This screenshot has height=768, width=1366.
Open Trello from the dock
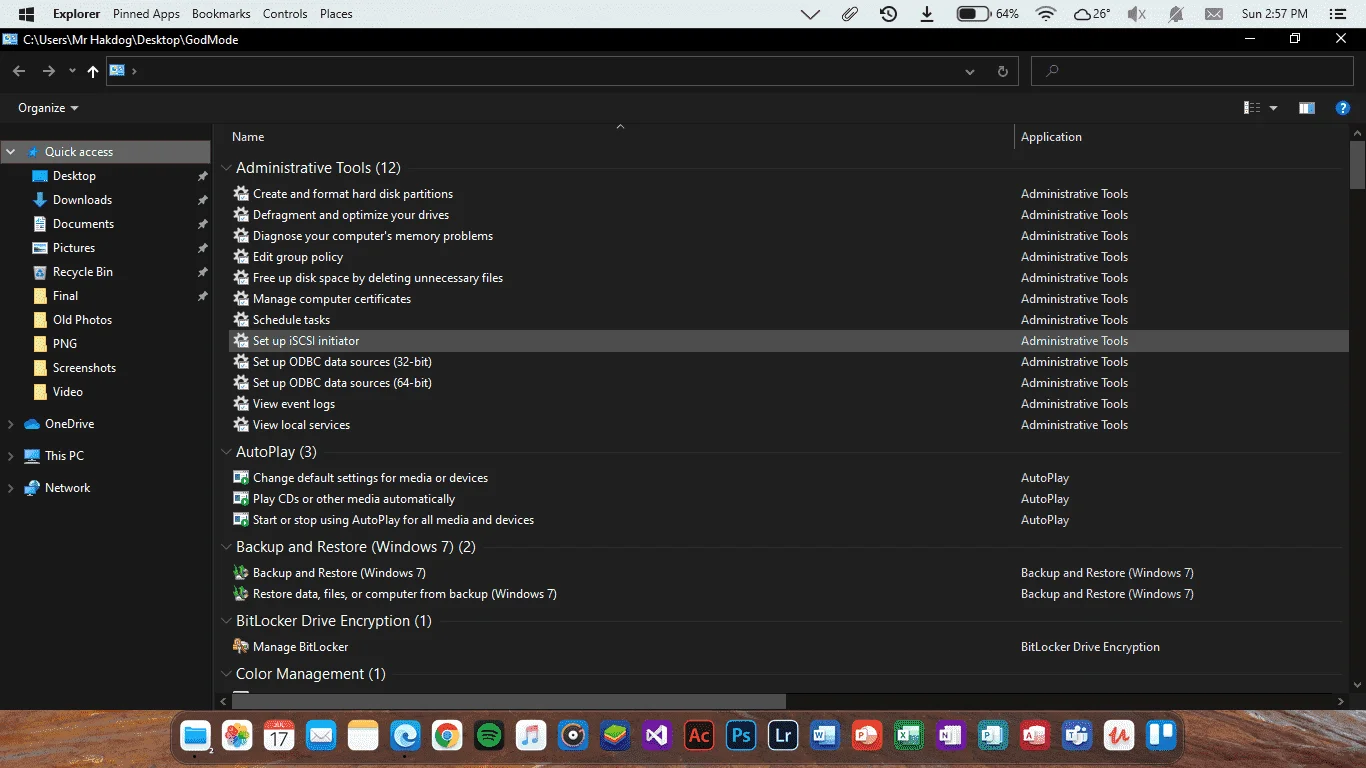point(1161,736)
